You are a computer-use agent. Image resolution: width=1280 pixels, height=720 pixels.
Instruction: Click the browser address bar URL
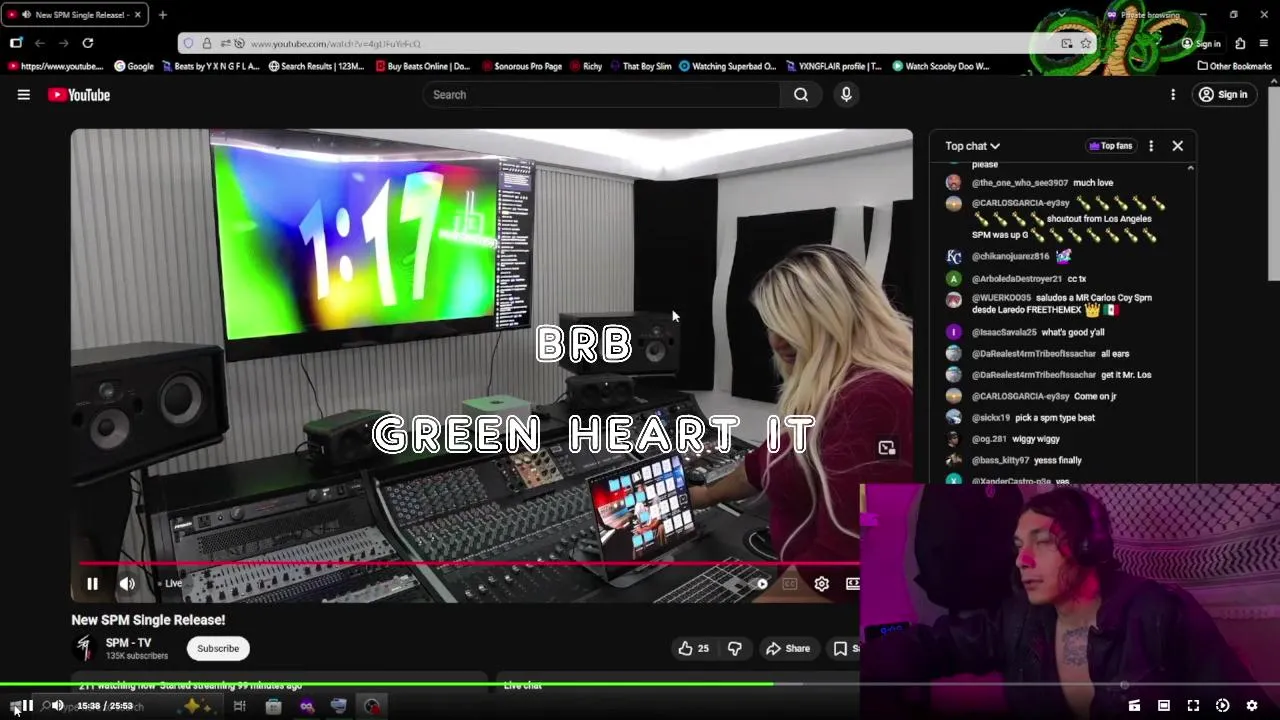335,43
